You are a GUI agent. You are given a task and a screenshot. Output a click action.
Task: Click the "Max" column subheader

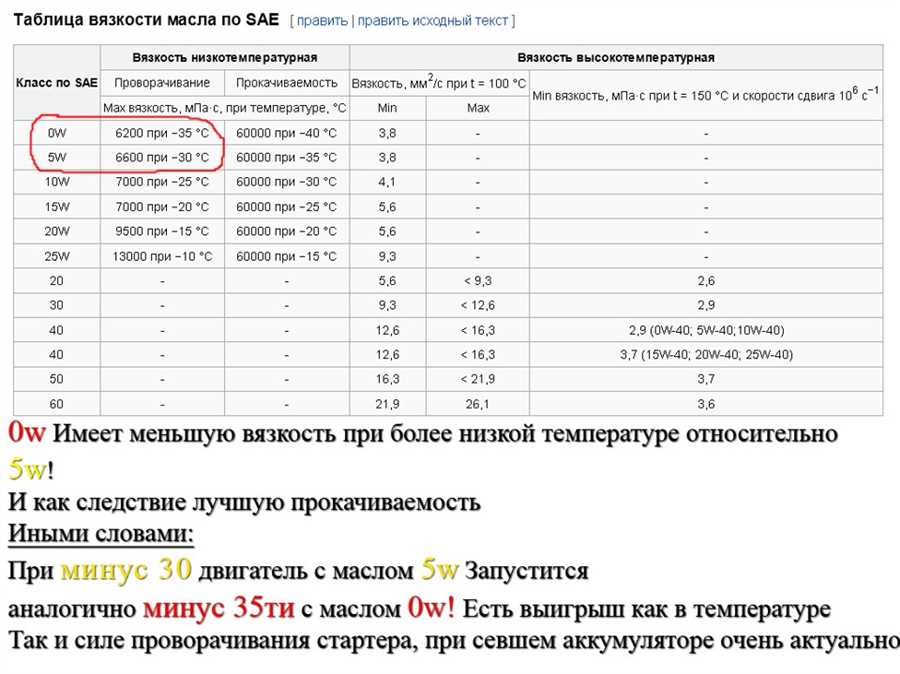tap(478, 108)
